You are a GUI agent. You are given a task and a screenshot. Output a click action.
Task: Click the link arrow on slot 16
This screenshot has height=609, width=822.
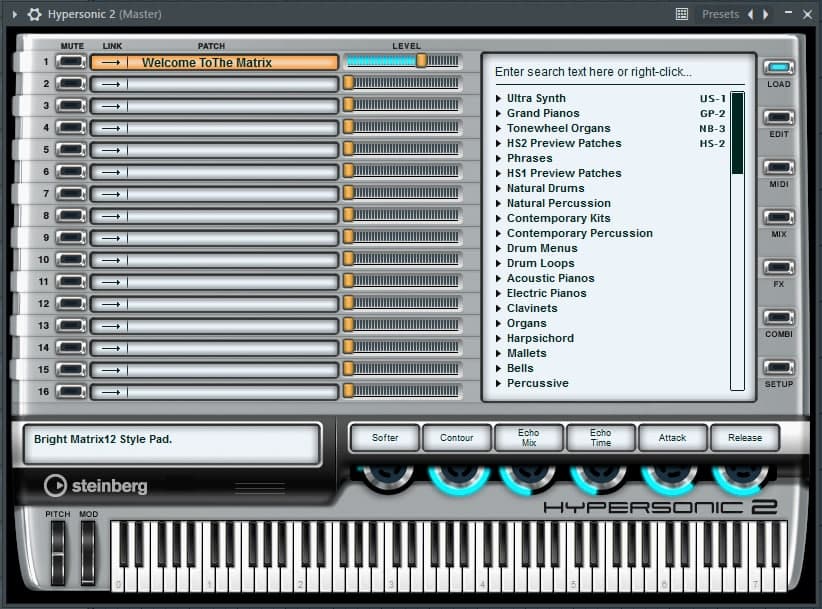click(110, 393)
